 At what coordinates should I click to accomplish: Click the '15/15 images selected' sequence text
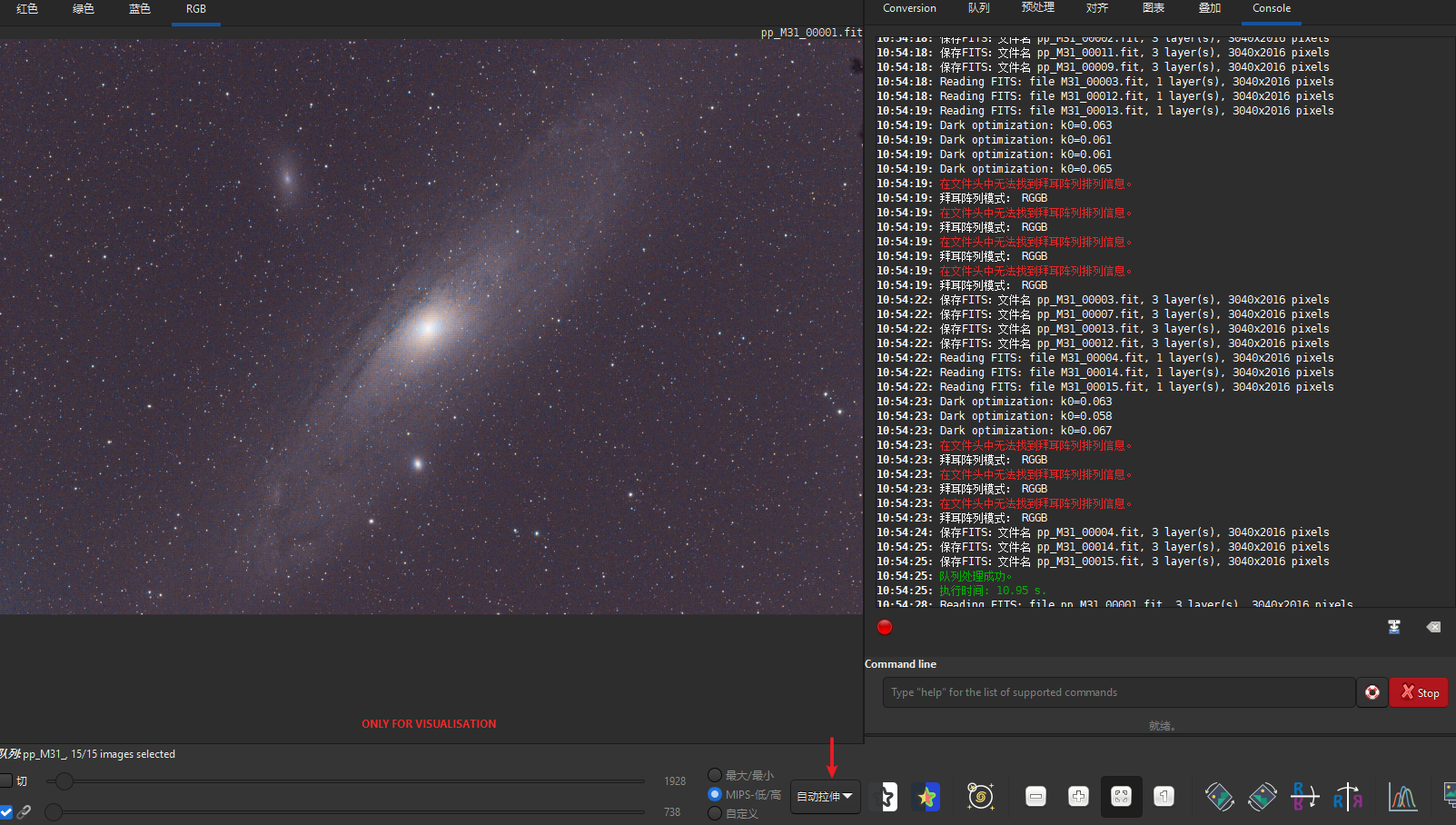pos(123,754)
